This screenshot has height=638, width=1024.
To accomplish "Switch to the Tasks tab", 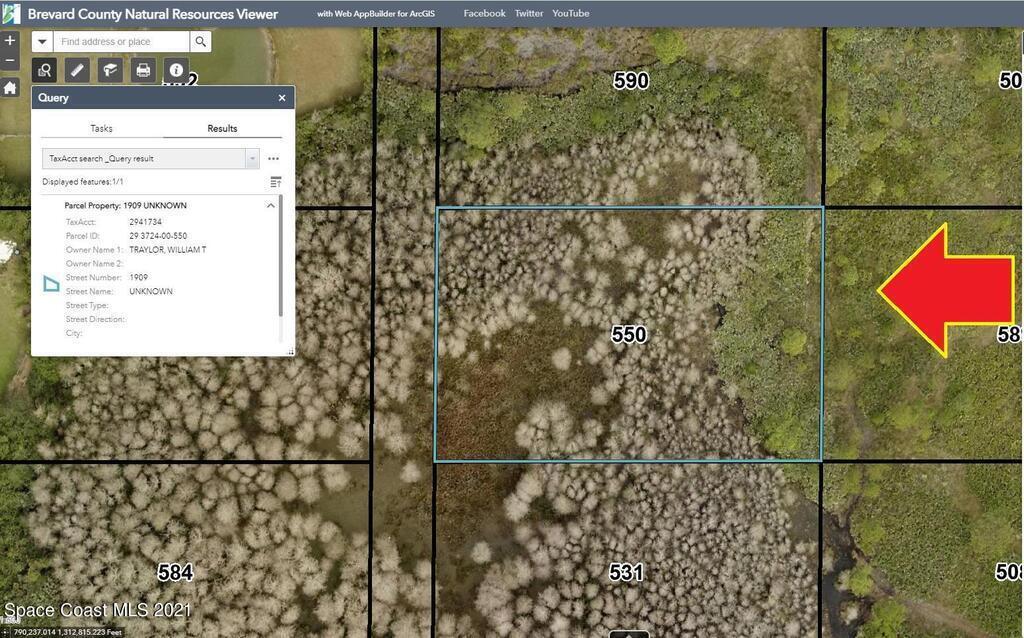I will 101,128.
